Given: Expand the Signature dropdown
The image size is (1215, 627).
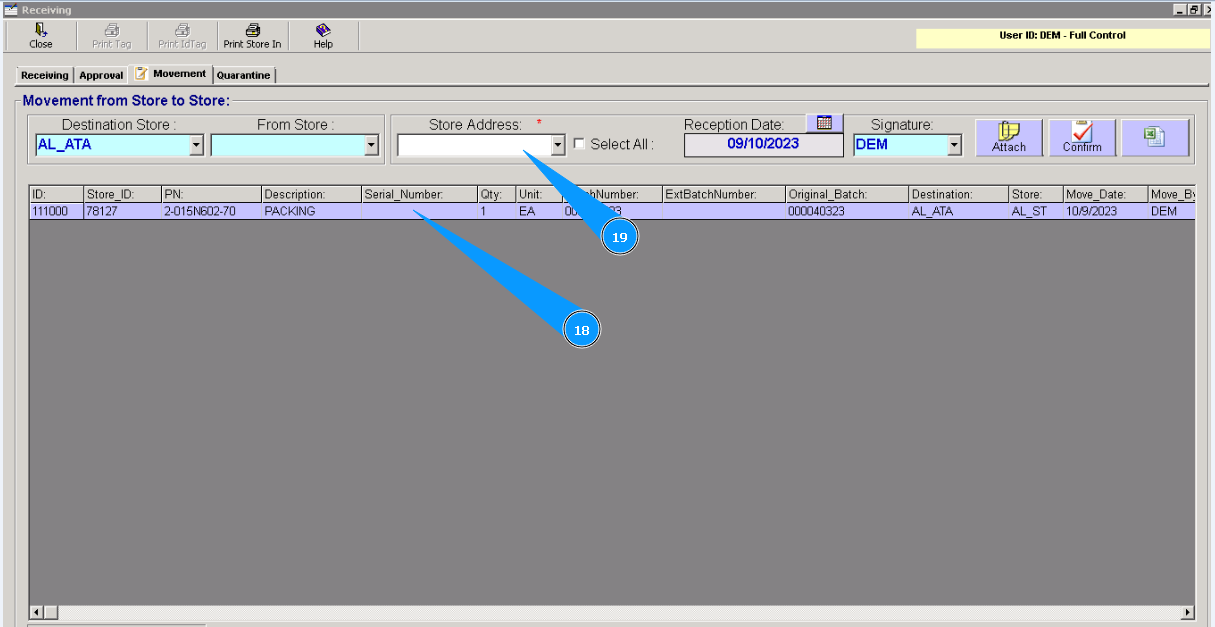Looking at the screenshot, I should coord(954,145).
